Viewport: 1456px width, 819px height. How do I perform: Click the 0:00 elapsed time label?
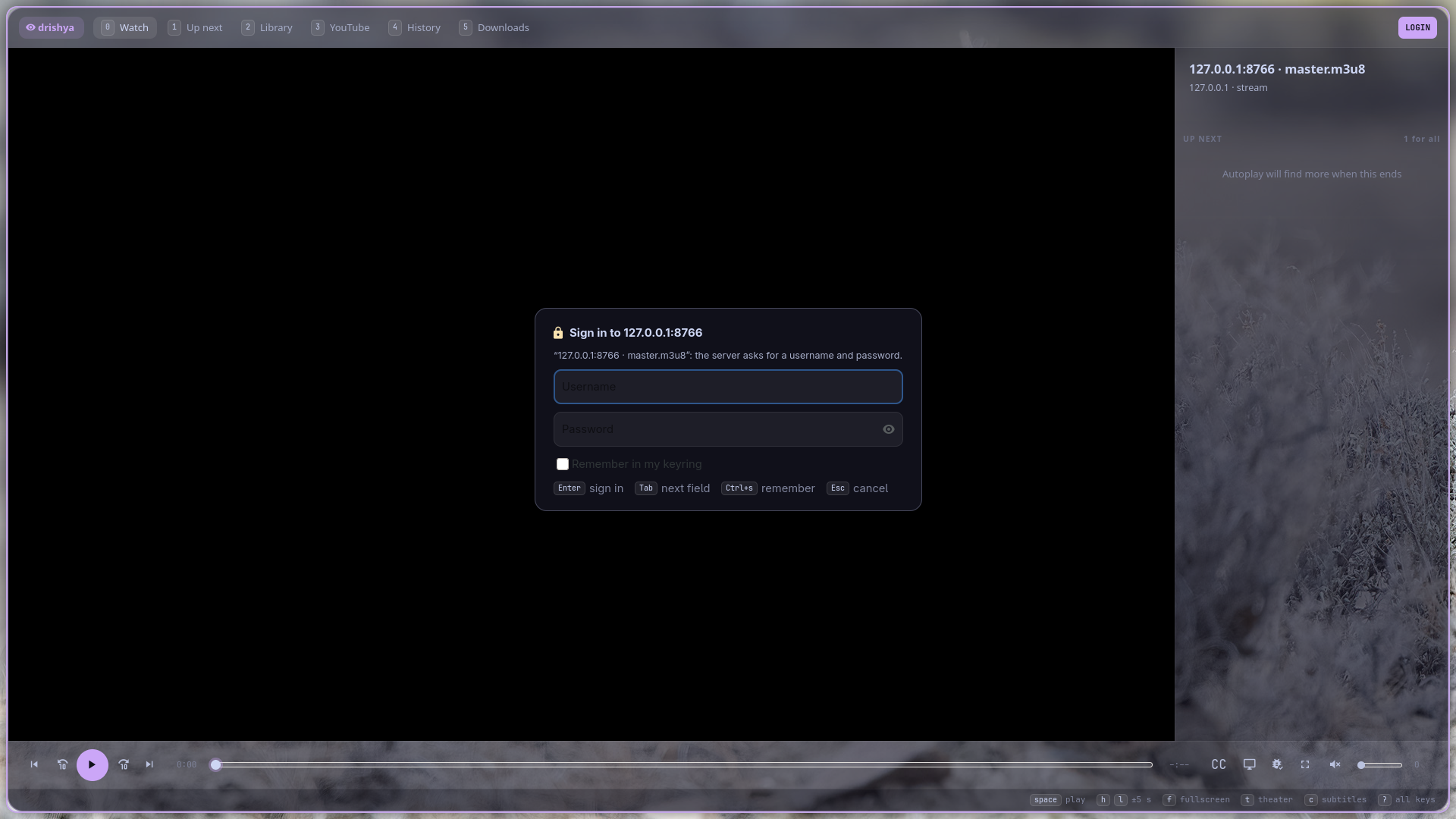coord(187,764)
